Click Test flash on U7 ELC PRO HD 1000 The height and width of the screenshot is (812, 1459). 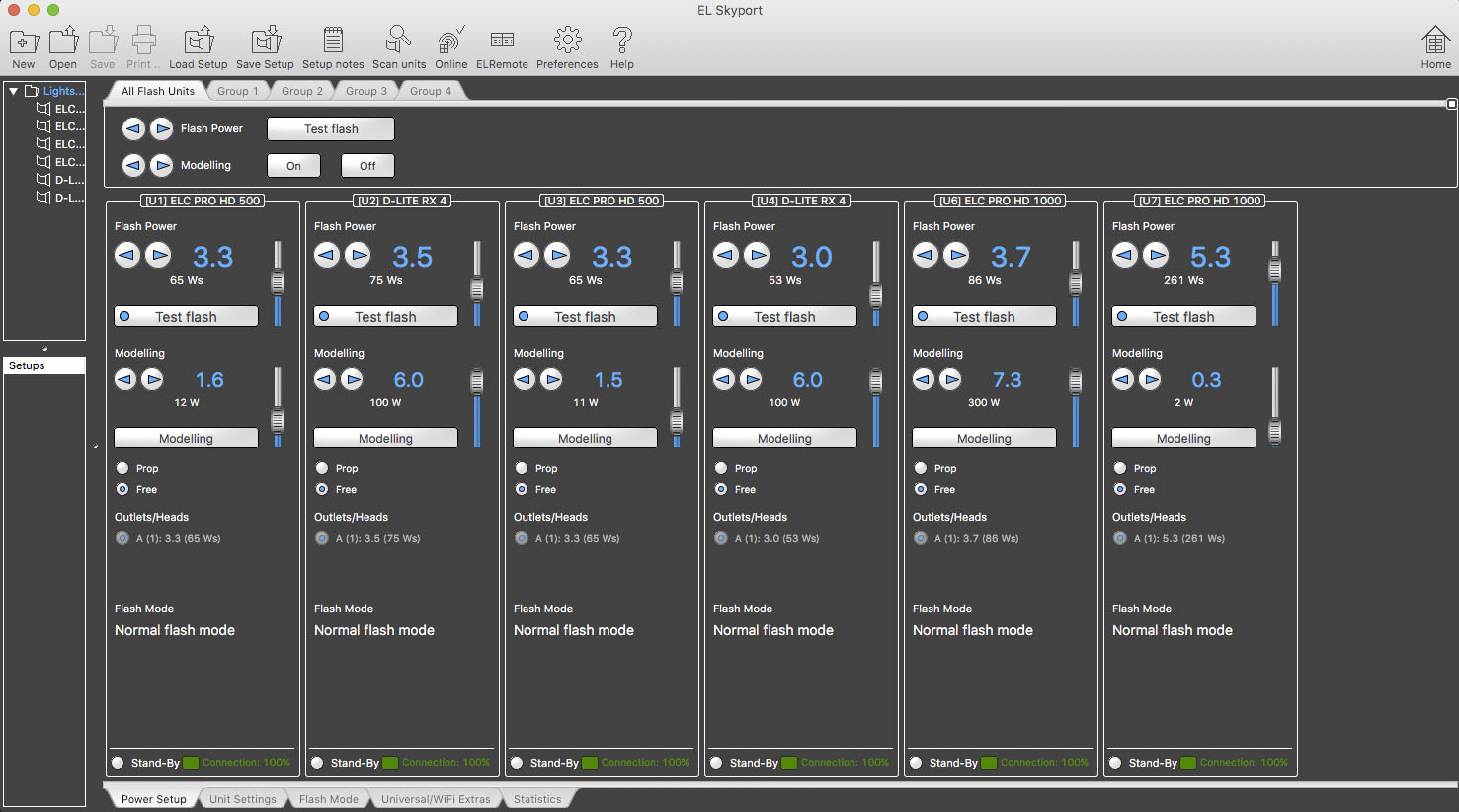(1184, 316)
